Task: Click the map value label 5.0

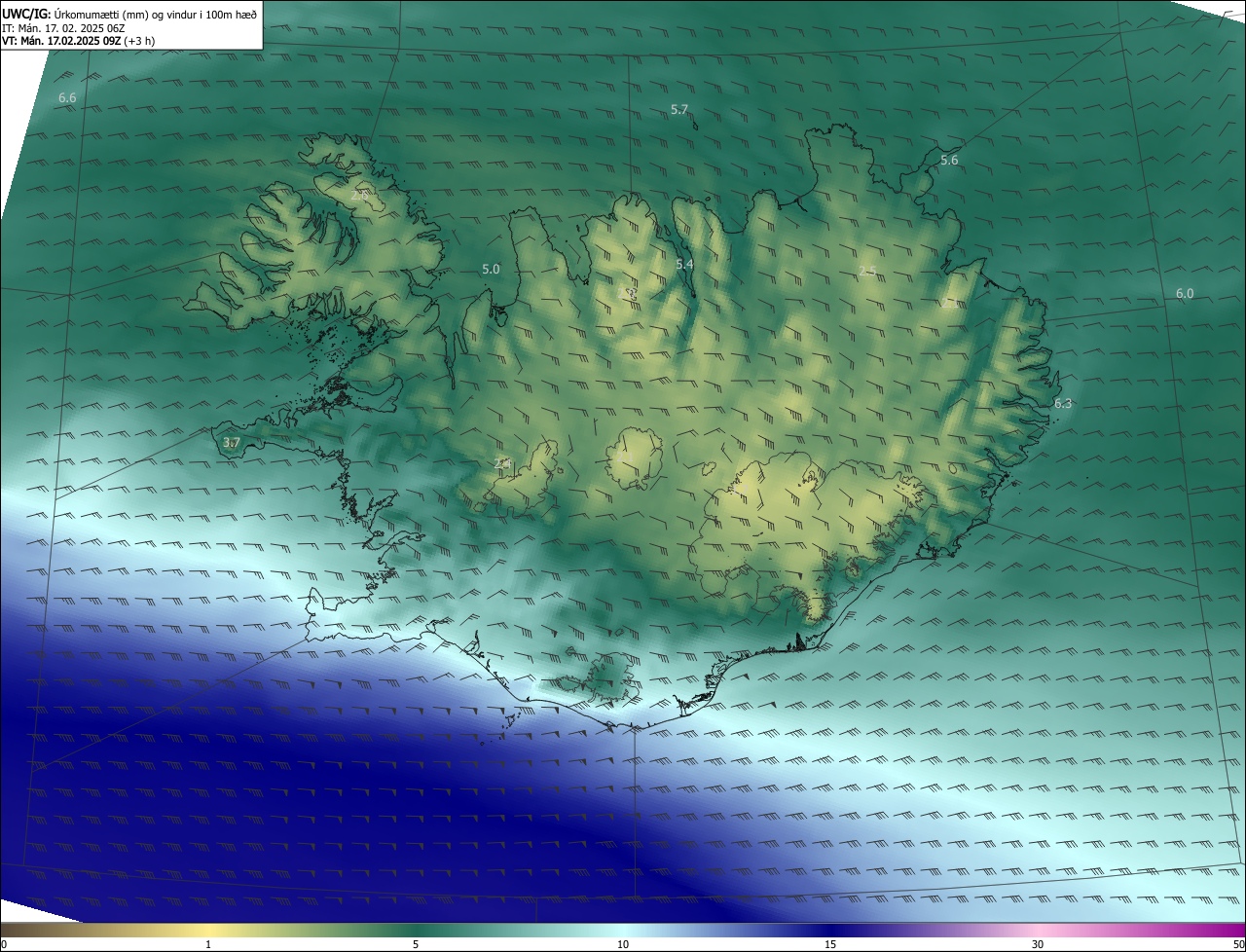Action: (x=491, y=269)
